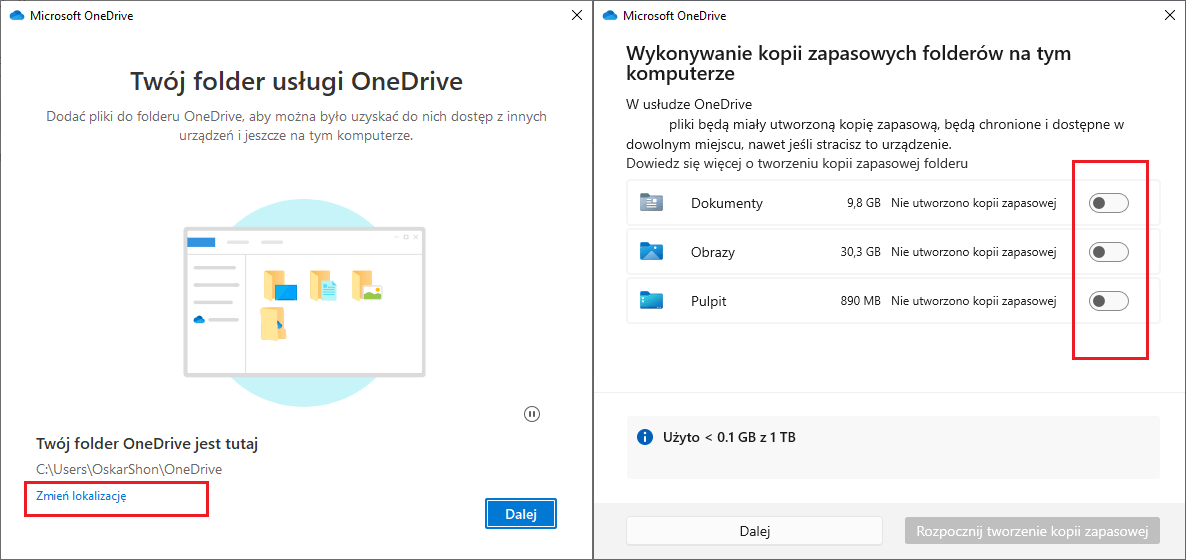The image size is (1187, 560).
Task: Click the storage info icon
Action: 644,437
